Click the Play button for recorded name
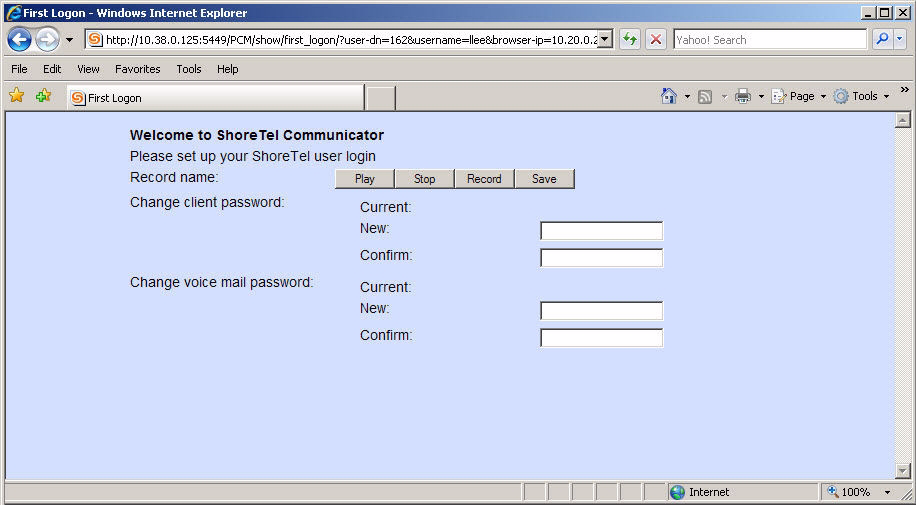The width and height of the screenshot is (916, 505). tap(365, 179)
